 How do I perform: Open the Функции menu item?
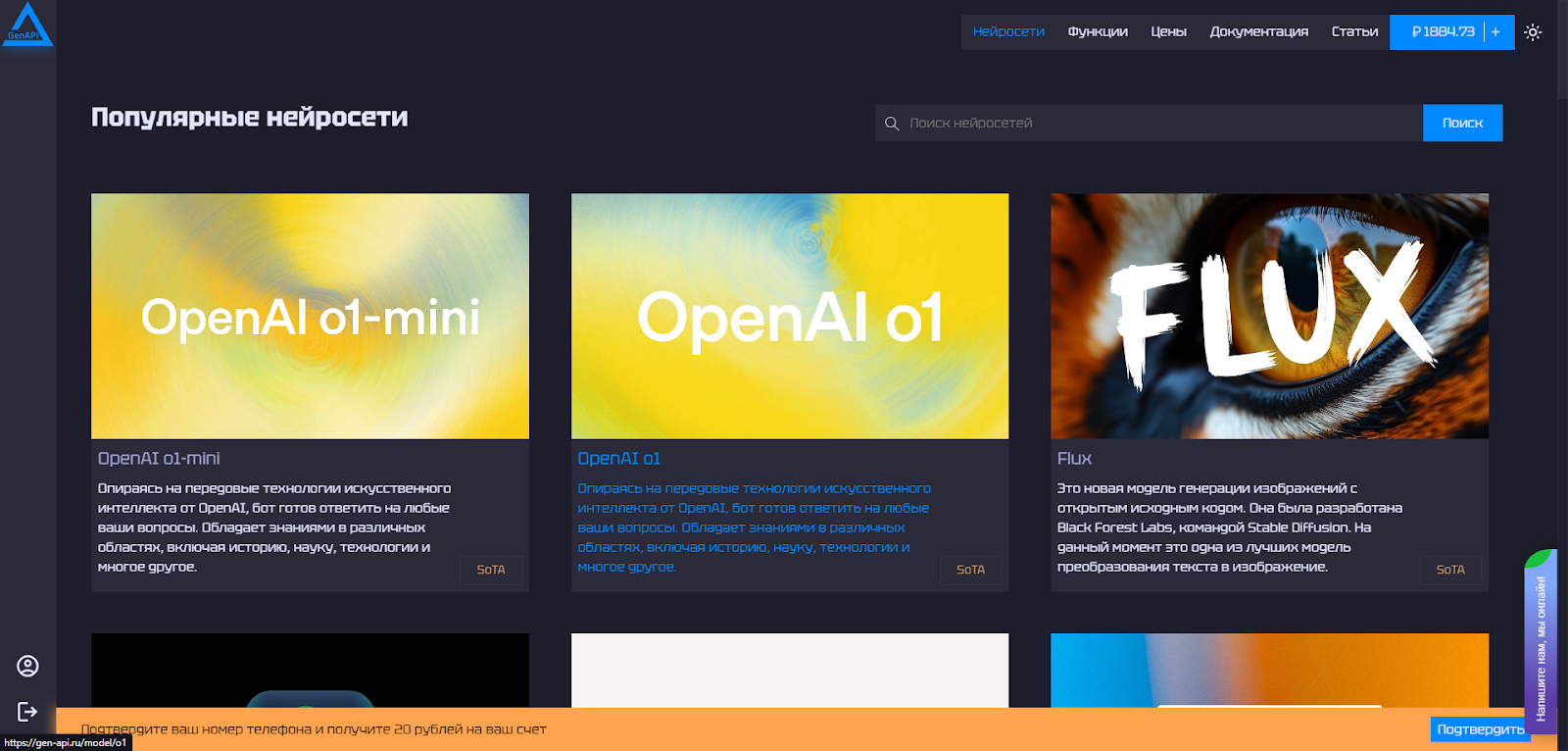(1098, 32)
